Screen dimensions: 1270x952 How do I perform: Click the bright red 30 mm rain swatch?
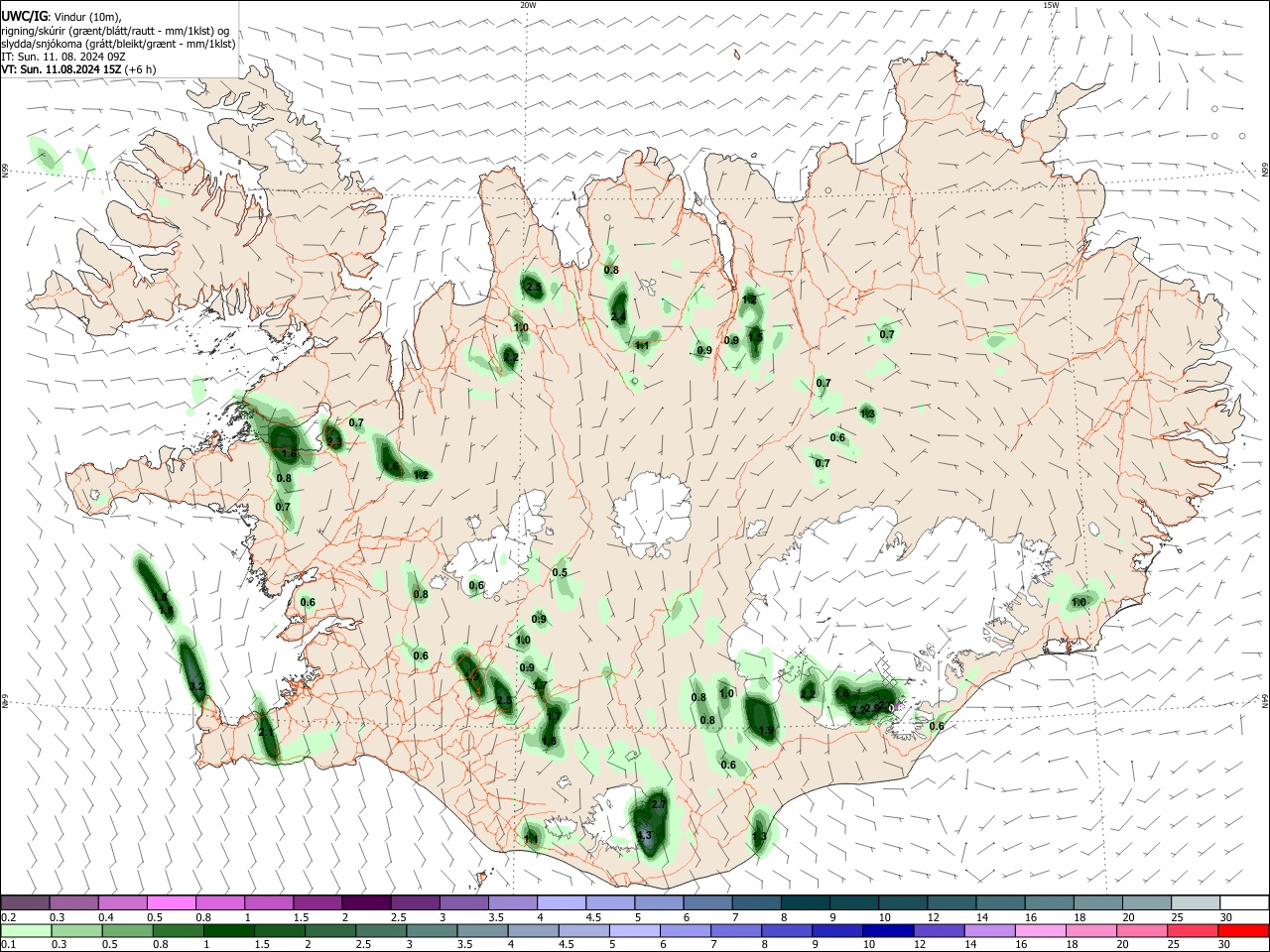tap(1242, 930)
